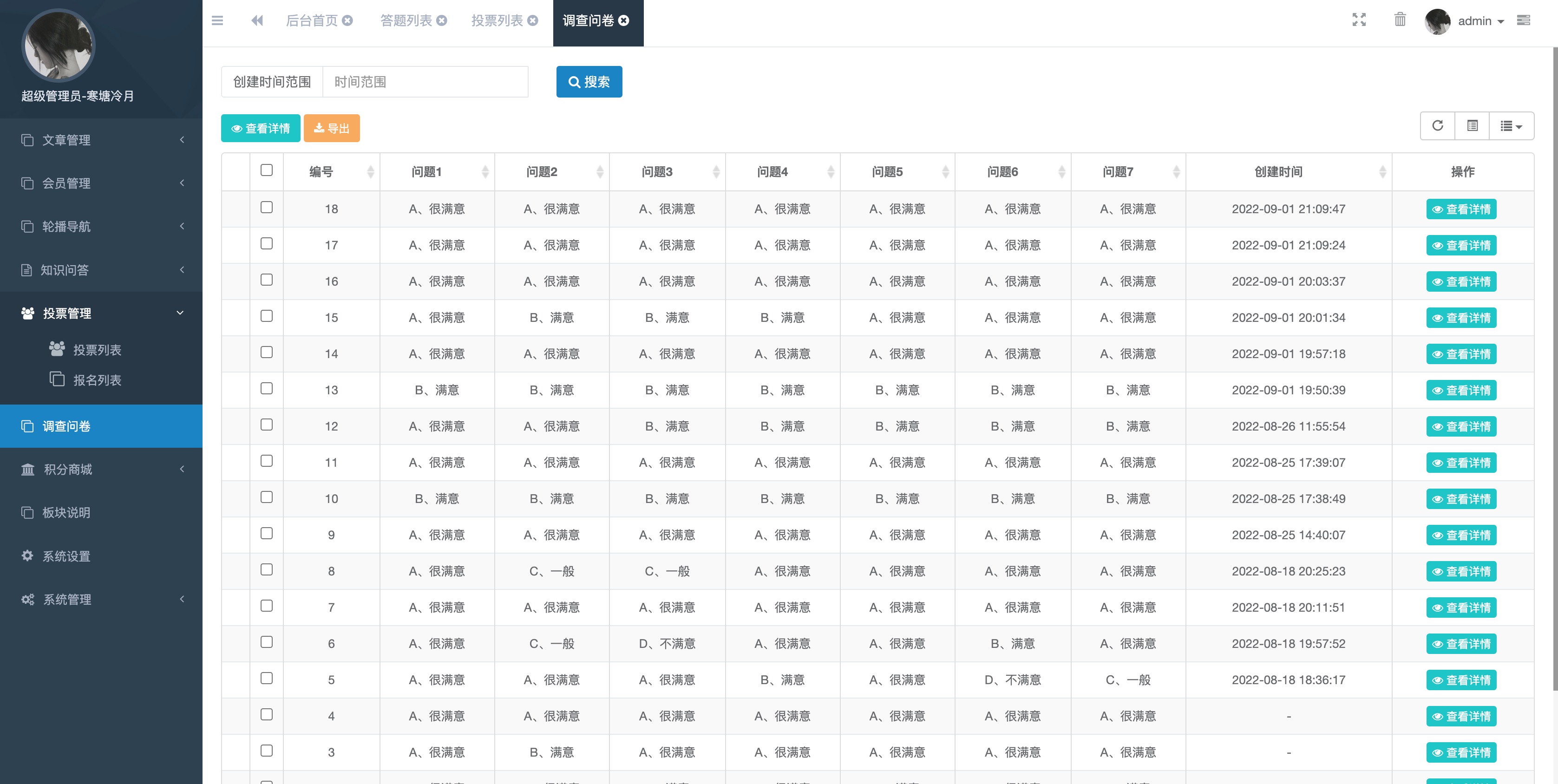Refresh the table with the reload icon
Image resolution: width=1558 pixels, height=784 pixels.
click(1438, 126)
